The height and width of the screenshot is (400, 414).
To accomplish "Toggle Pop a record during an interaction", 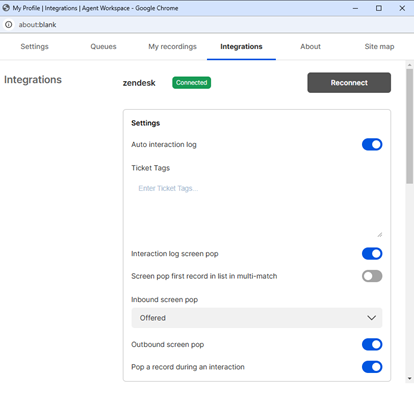I will click(372, 367).
